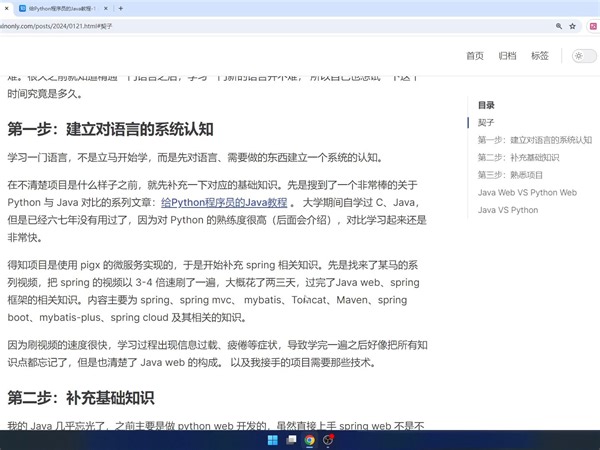Open Task View on taskbar

[291, 440]
